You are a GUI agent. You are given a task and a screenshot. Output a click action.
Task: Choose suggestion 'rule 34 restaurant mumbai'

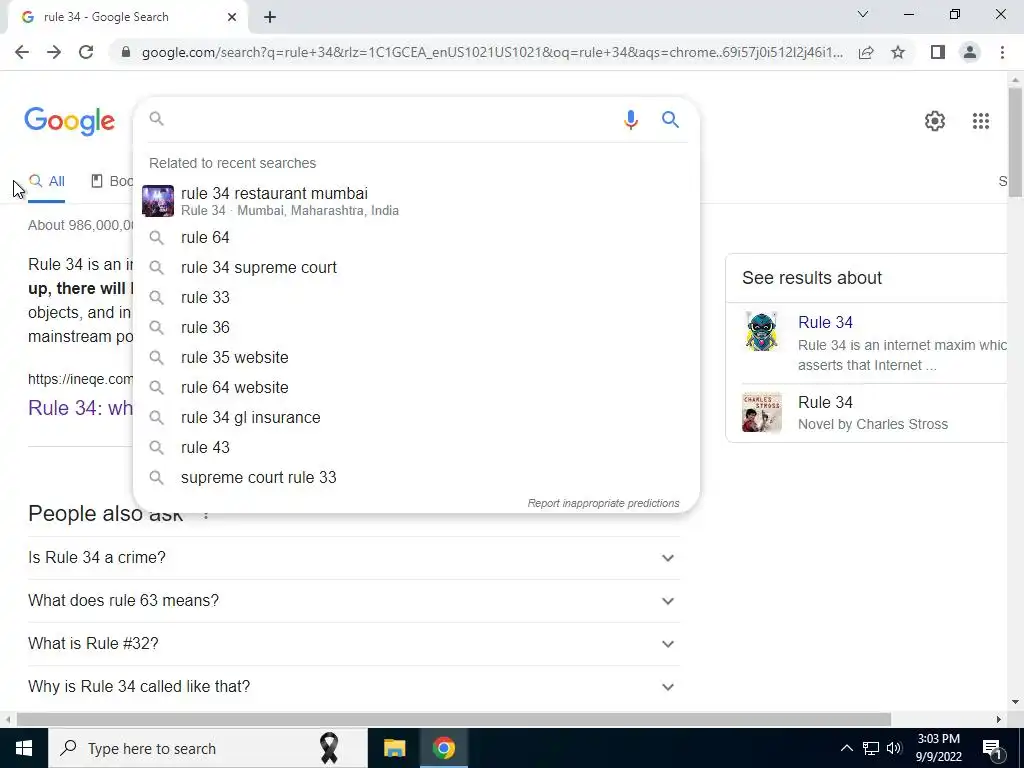tap(416, 201)
